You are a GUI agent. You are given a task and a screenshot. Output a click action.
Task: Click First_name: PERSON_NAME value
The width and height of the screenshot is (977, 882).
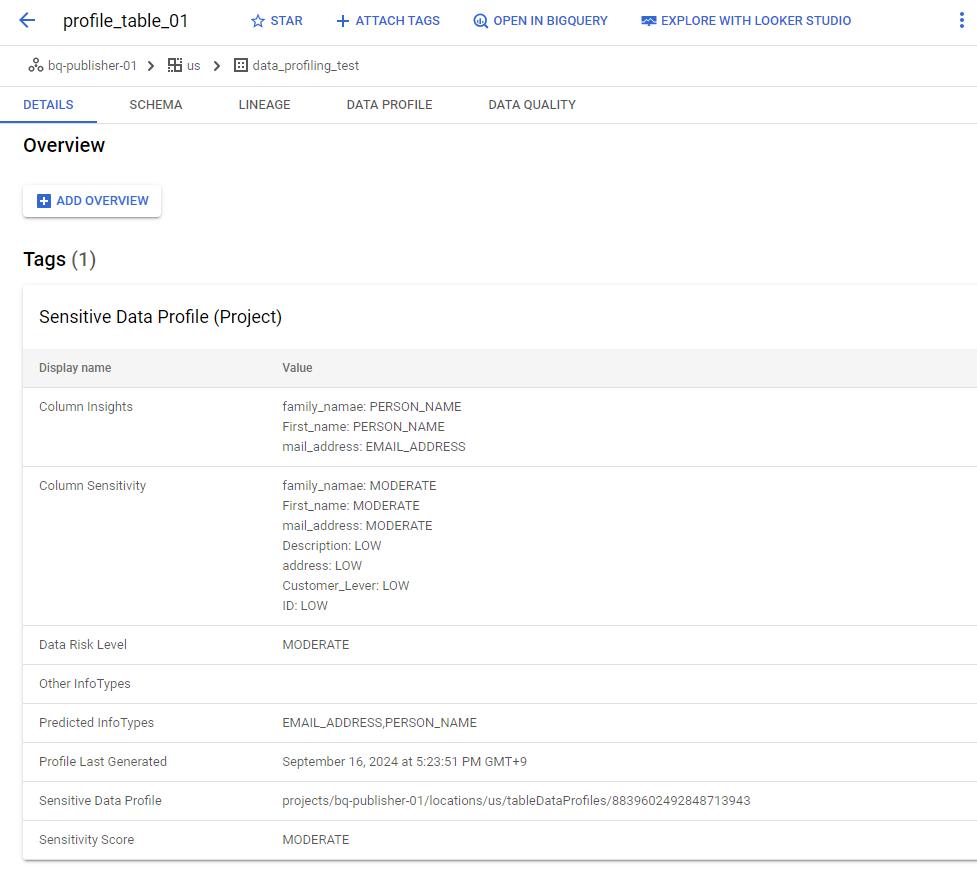(x=363, y=427)
